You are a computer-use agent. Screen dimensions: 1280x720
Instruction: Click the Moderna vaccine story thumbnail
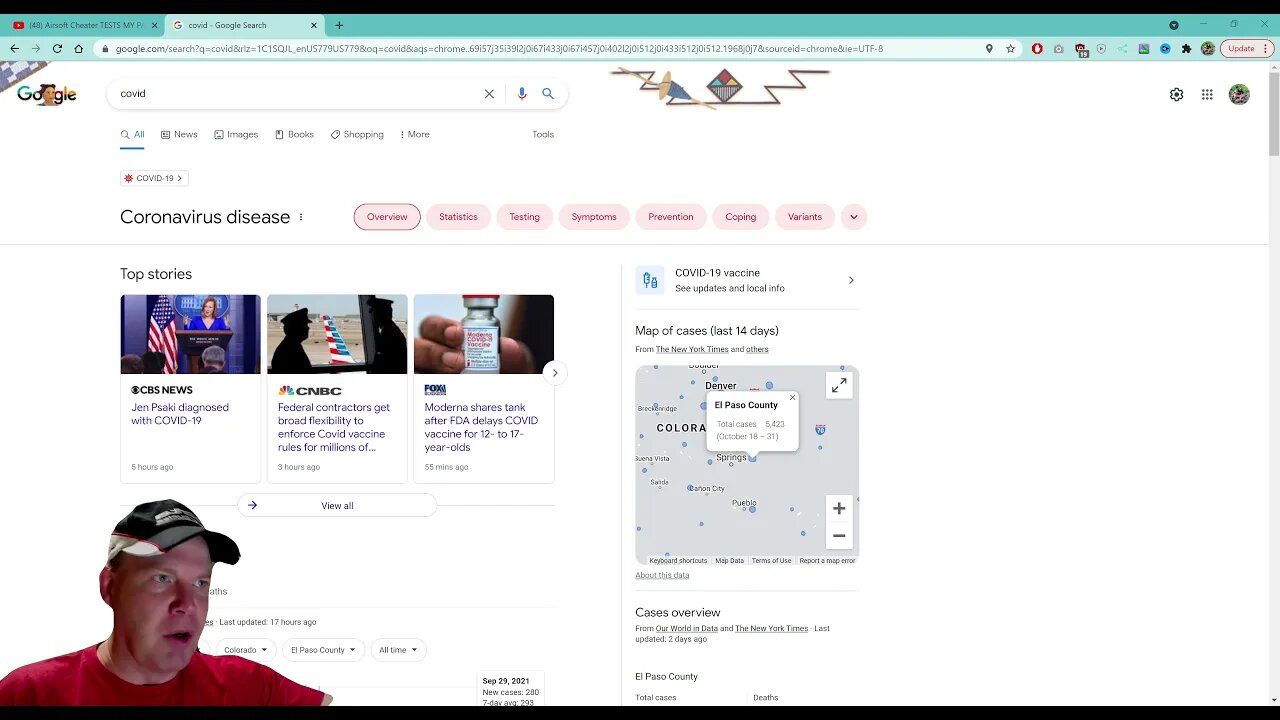pos(484,334)
